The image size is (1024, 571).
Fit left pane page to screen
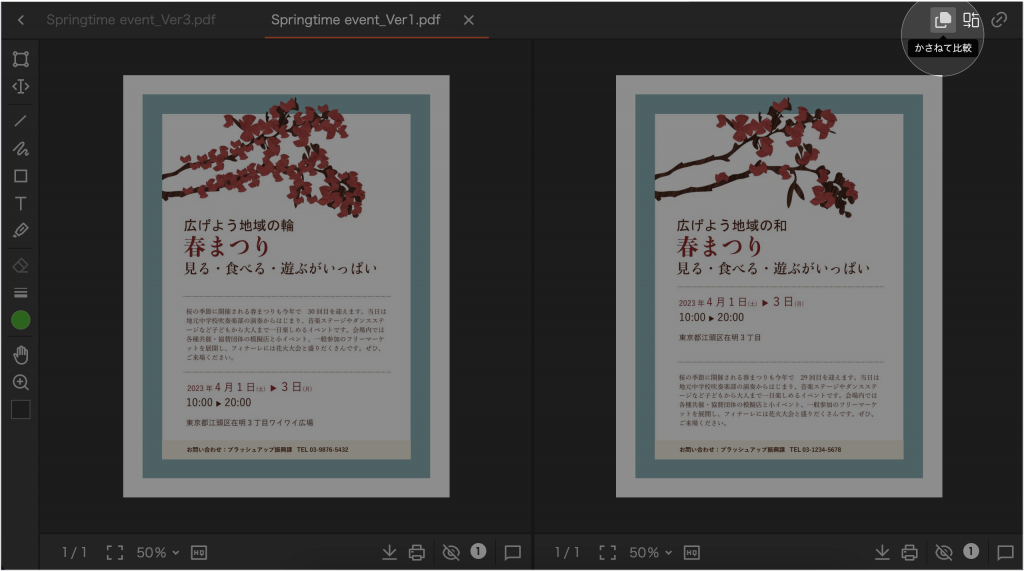click(115, 553)
